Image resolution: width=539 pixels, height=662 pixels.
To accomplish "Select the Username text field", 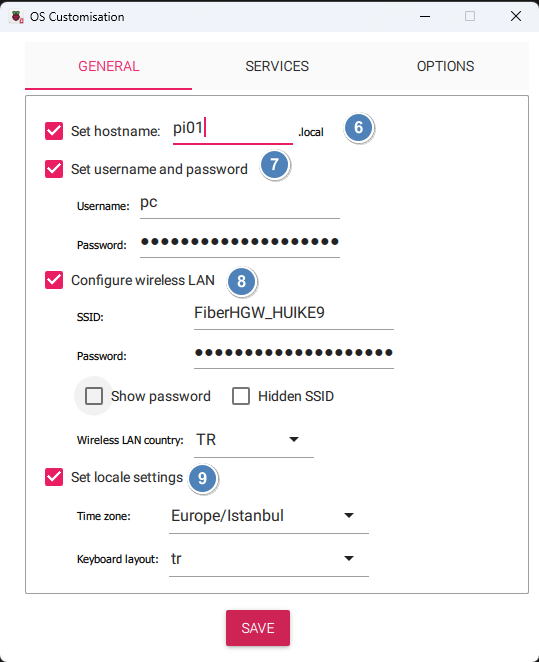I will coord(240,204).
